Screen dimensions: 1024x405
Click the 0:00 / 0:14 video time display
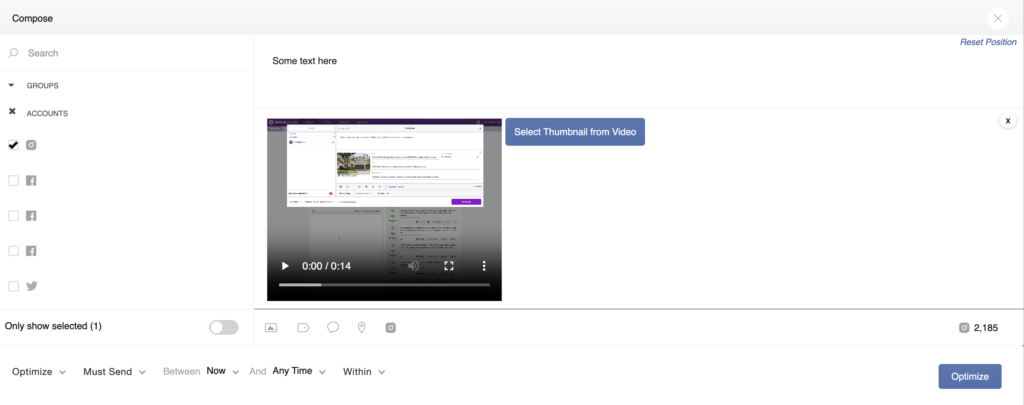[327, 267]
